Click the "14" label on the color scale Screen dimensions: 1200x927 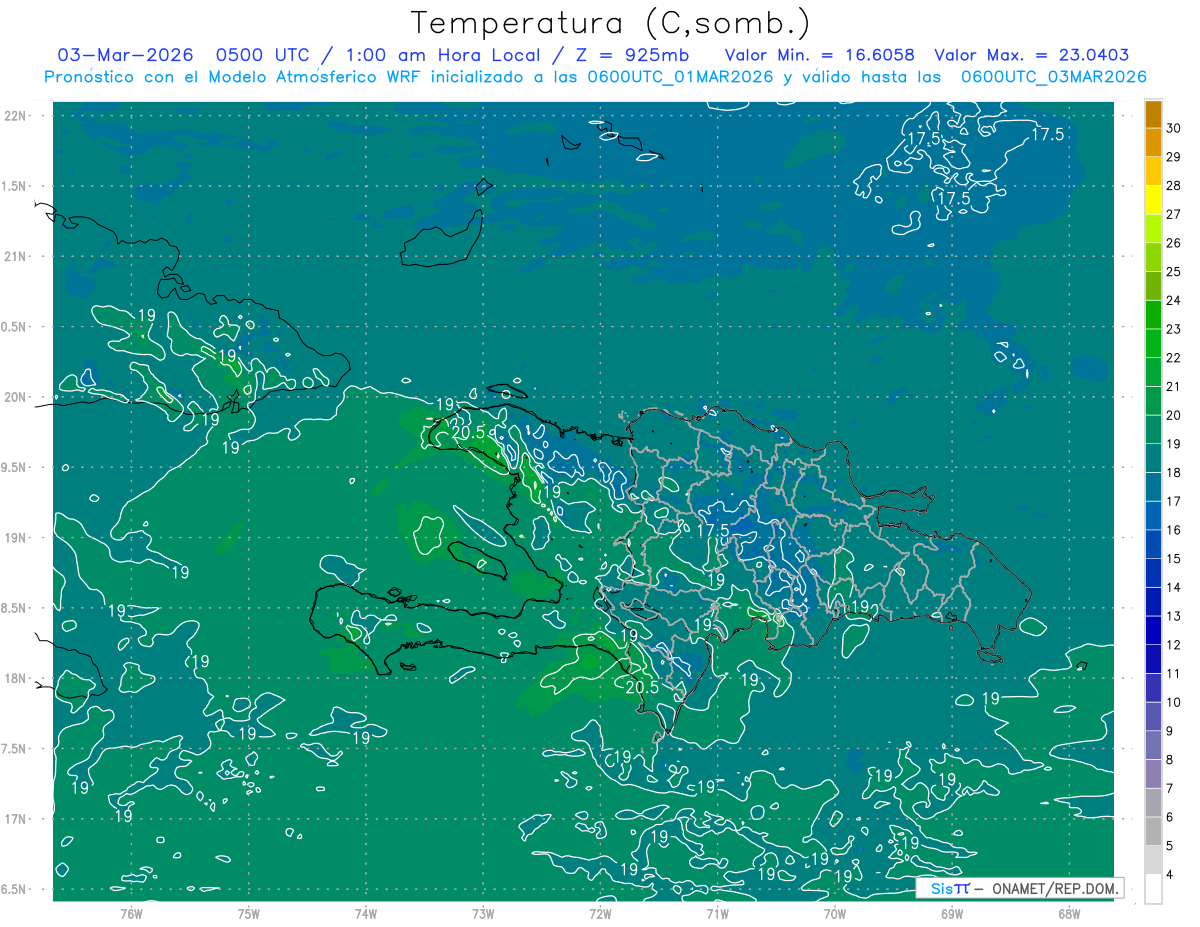(x=1174, y=587)
